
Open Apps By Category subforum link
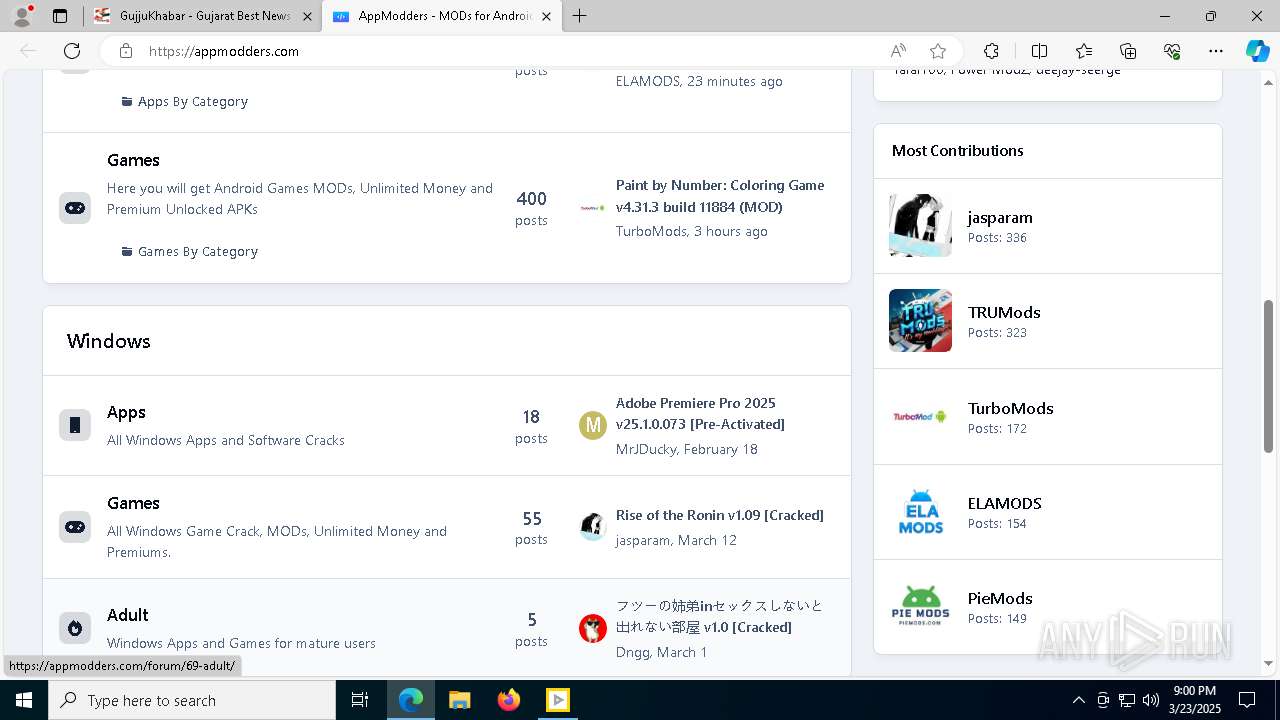coord(193,101)
